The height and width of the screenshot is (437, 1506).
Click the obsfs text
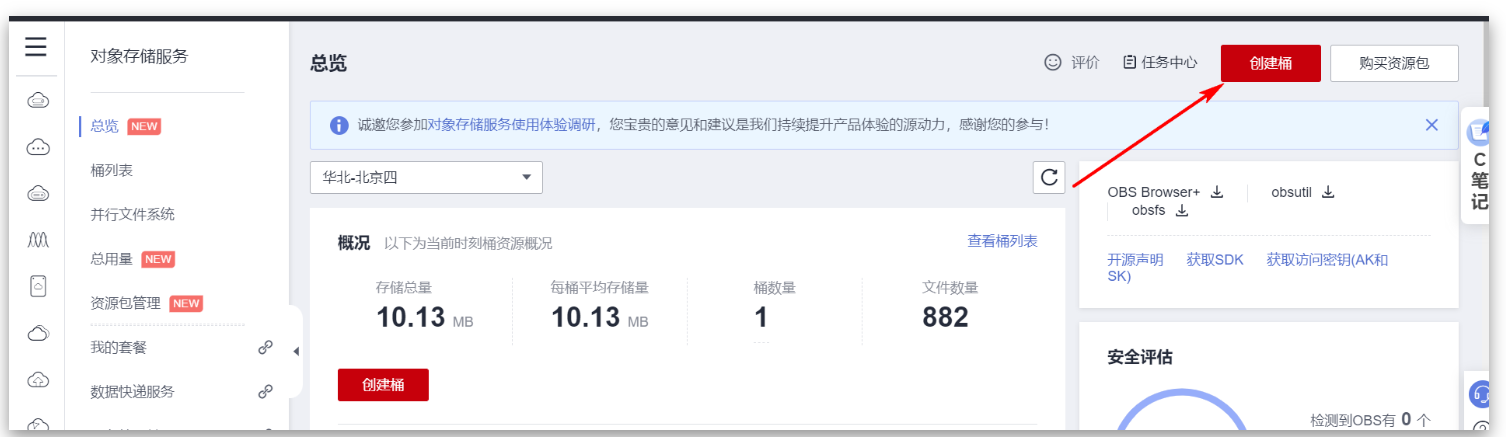[1148, 211]
